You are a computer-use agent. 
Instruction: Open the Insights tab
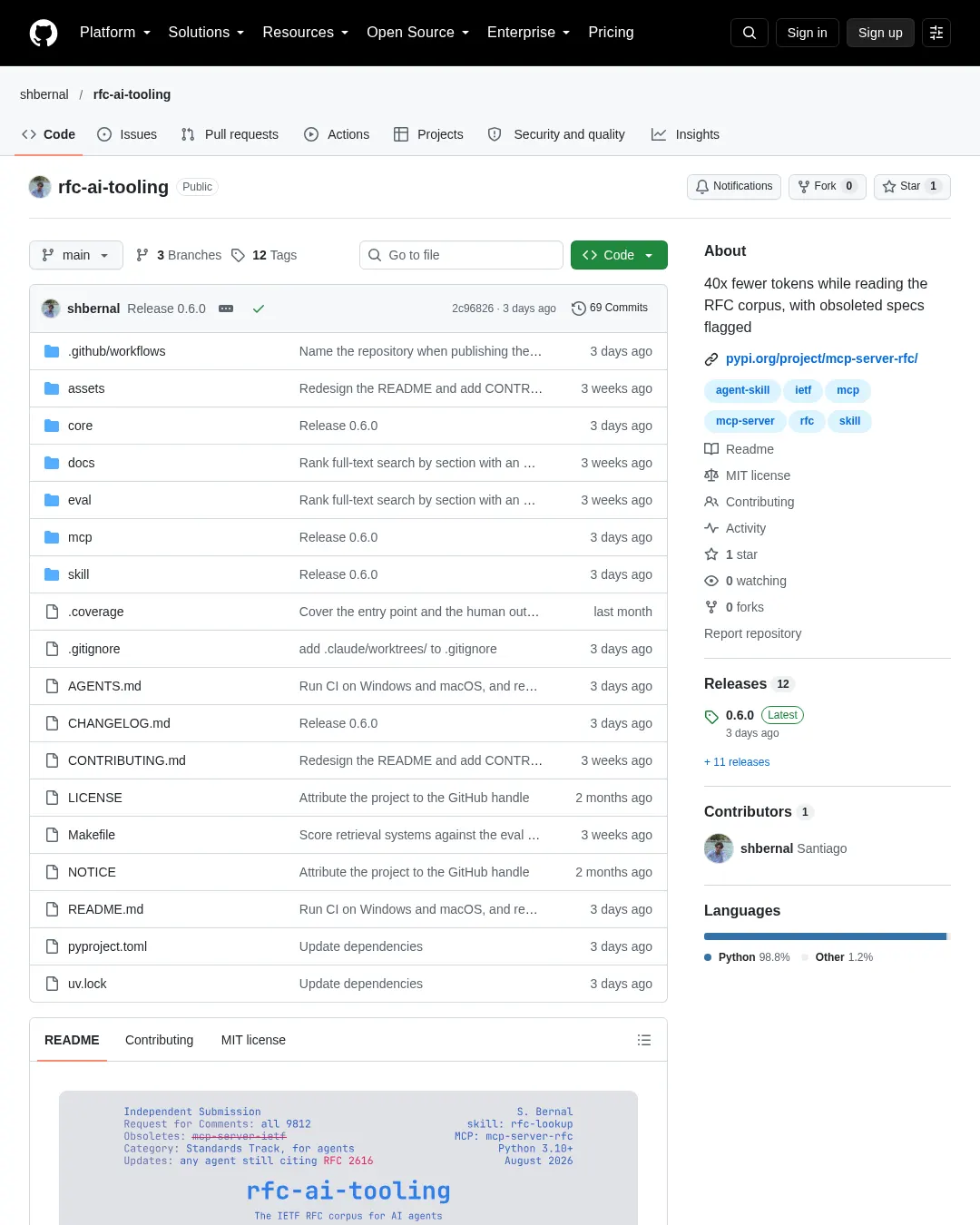click(x=685, y=134)
